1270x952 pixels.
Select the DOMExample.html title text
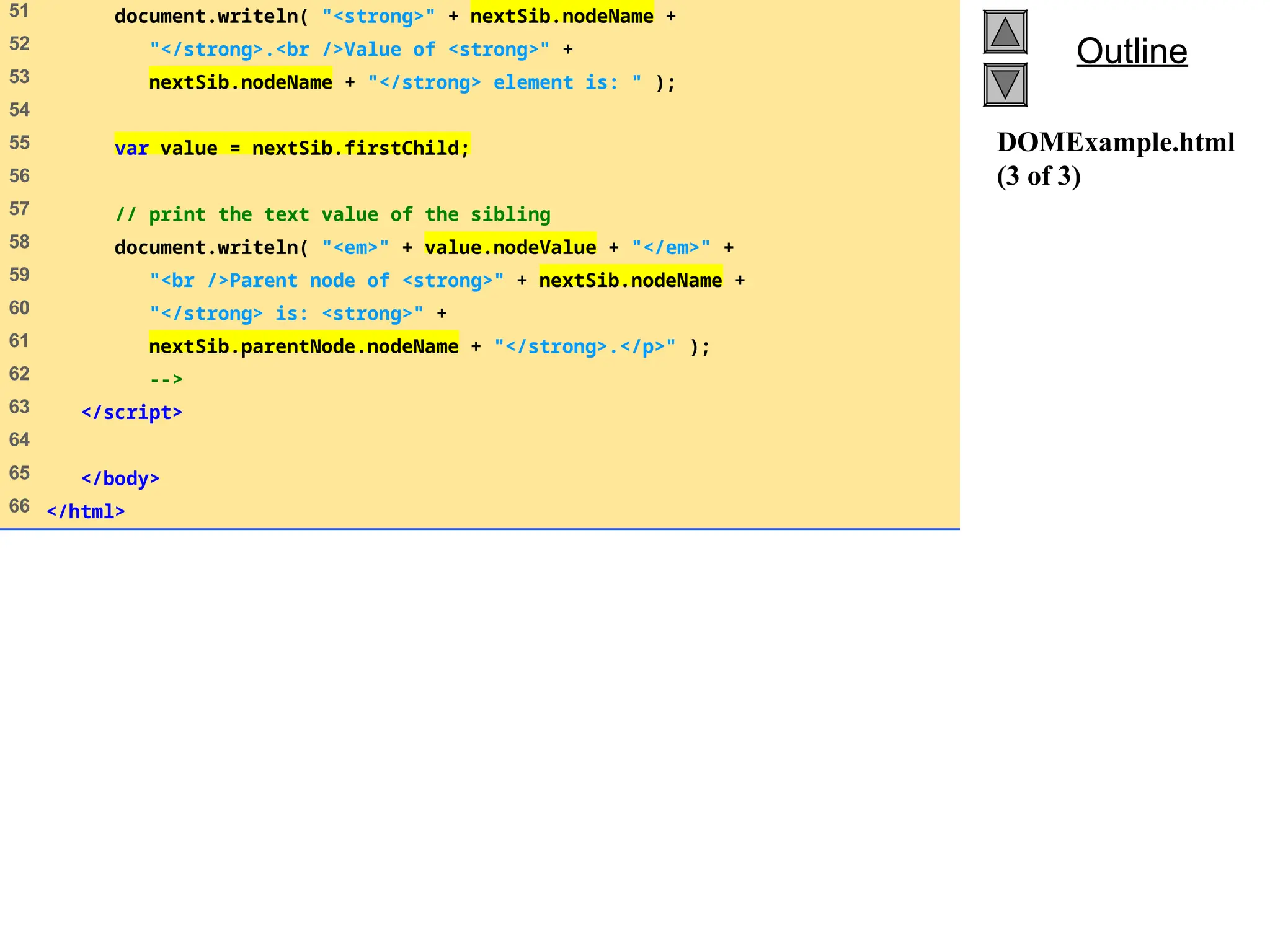(1116, 143)
